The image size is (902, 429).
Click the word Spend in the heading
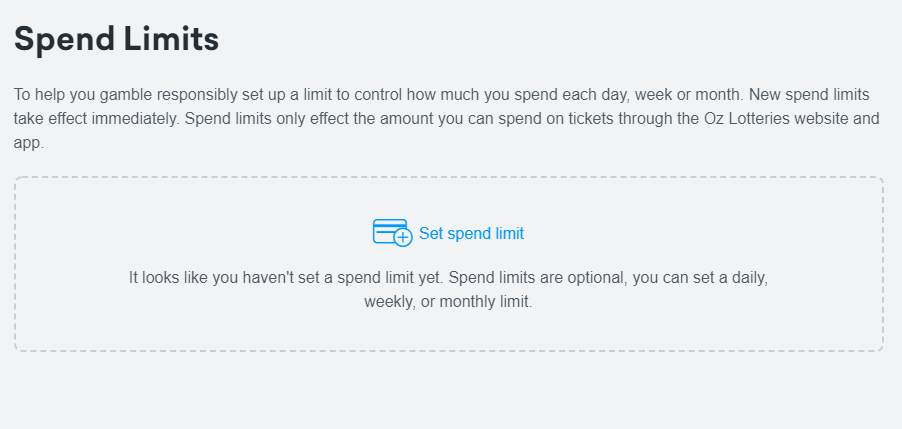pyautogui.click(x=64, y=39)
